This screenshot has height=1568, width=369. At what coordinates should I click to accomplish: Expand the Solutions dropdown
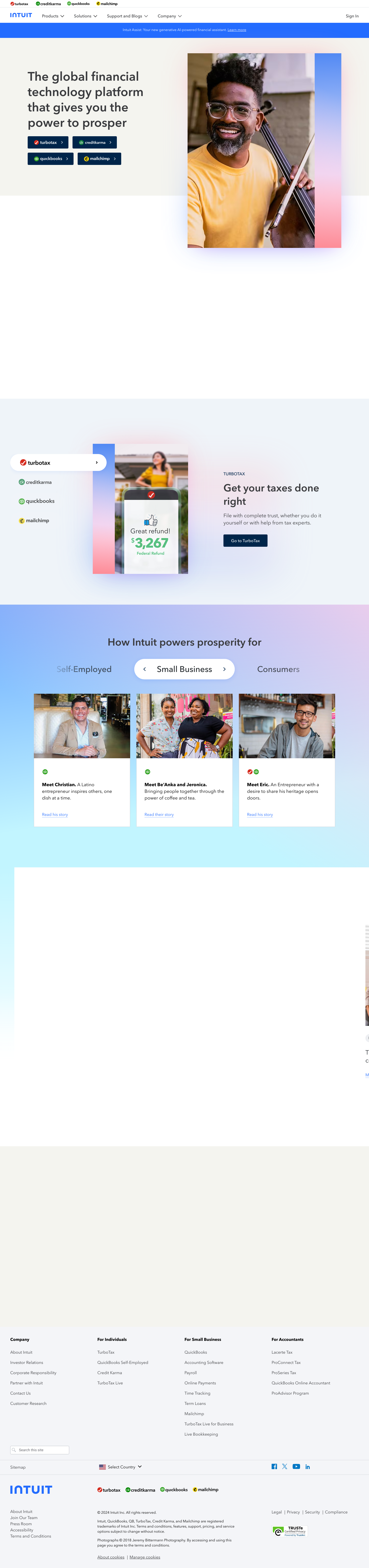pyautogui.click(x=85, y=16)
